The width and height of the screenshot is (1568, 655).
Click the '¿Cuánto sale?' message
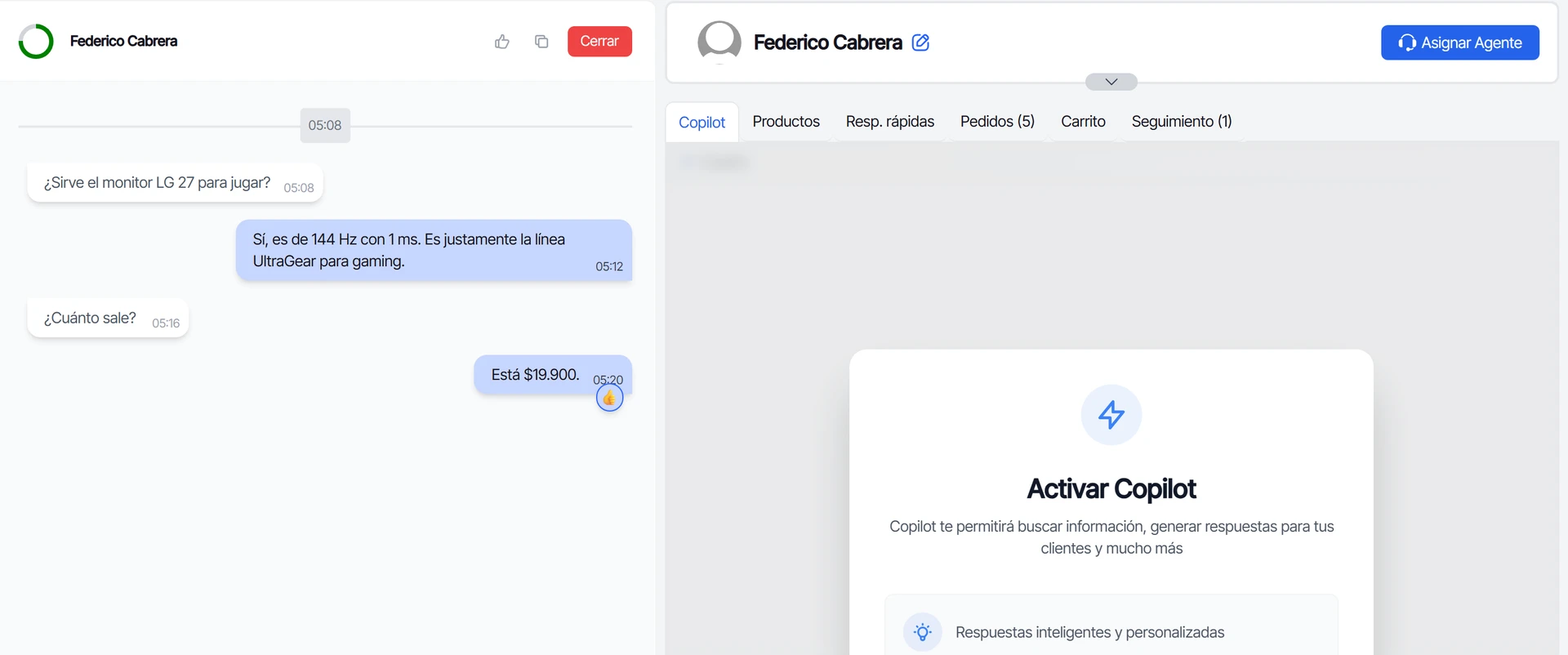108,319
